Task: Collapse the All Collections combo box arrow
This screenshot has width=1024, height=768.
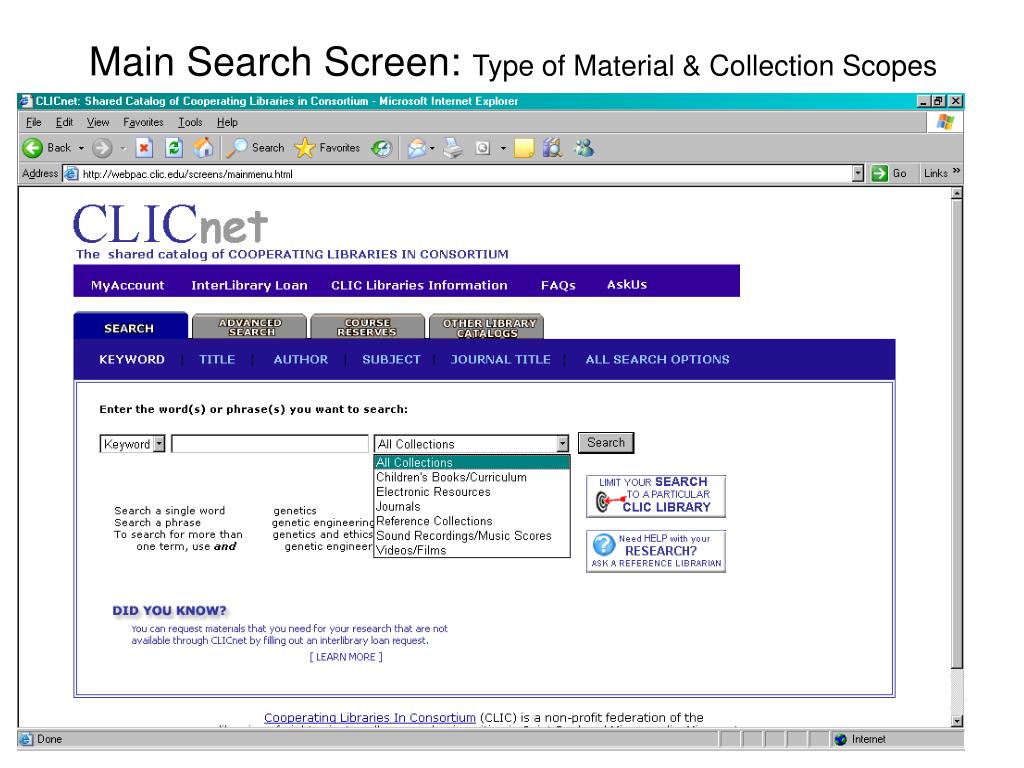Action: point(563,444)
